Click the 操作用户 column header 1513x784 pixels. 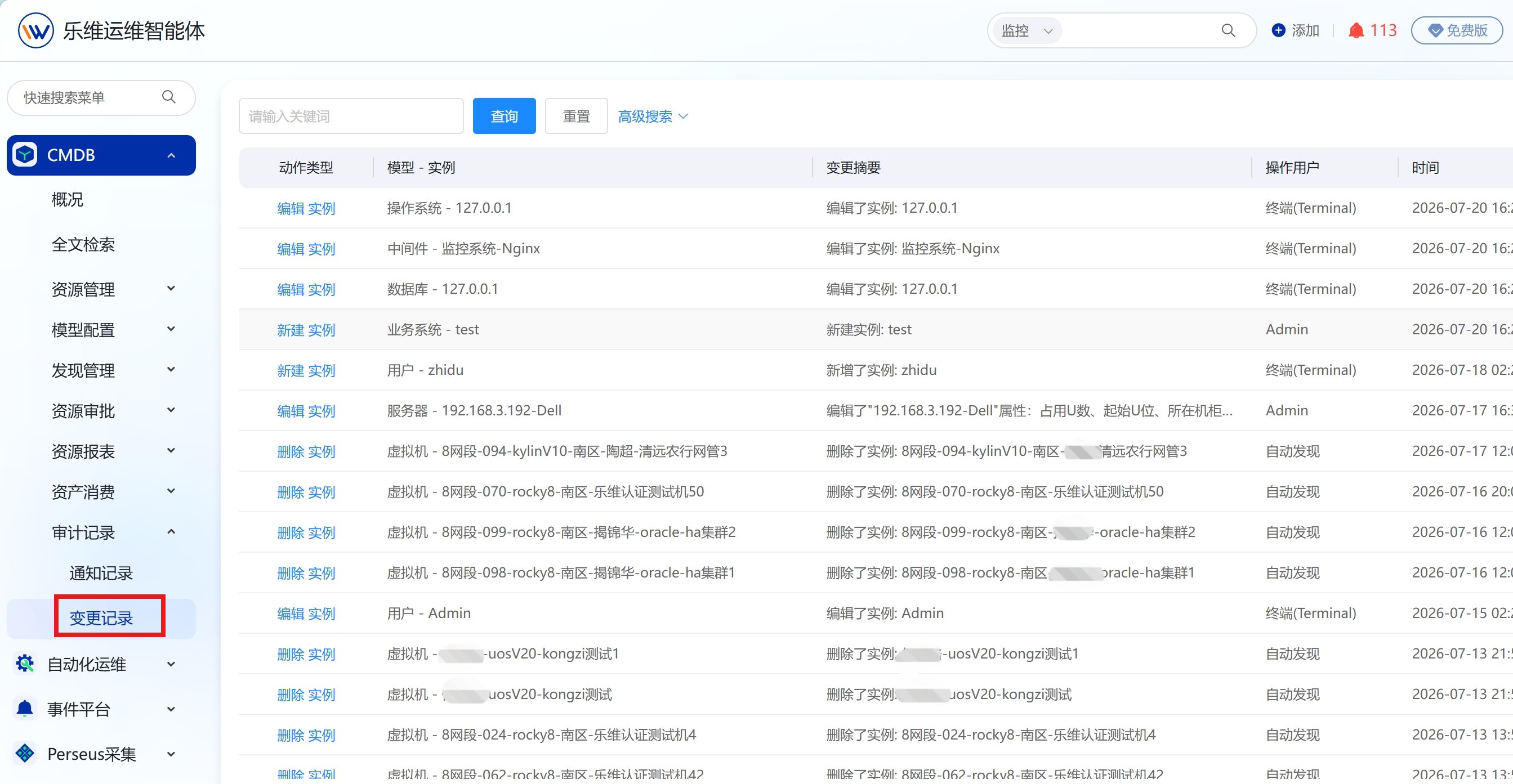pos(1292,168)
